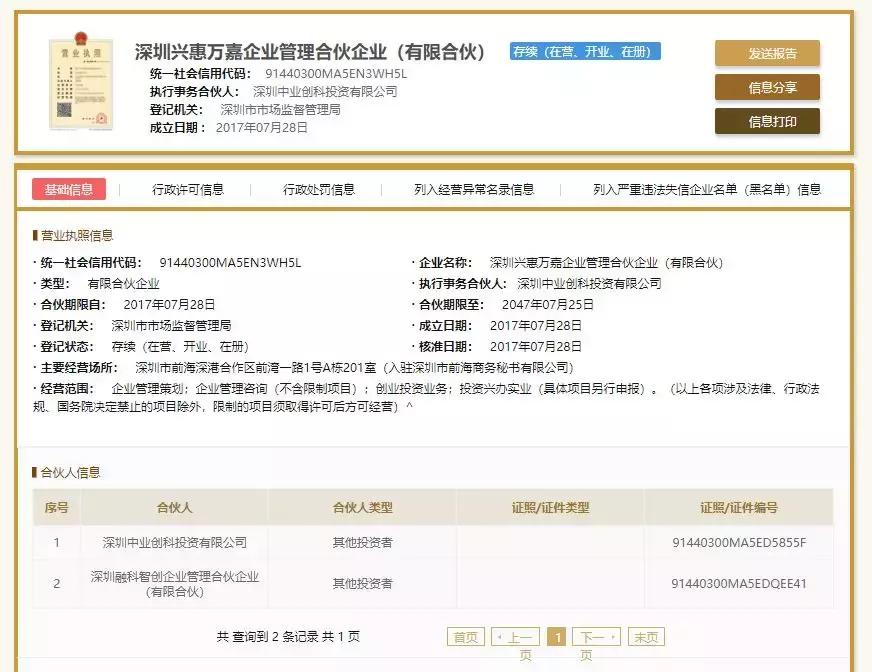Click the 存续（在营、开业、在册）status badge

tap(583, 48)
